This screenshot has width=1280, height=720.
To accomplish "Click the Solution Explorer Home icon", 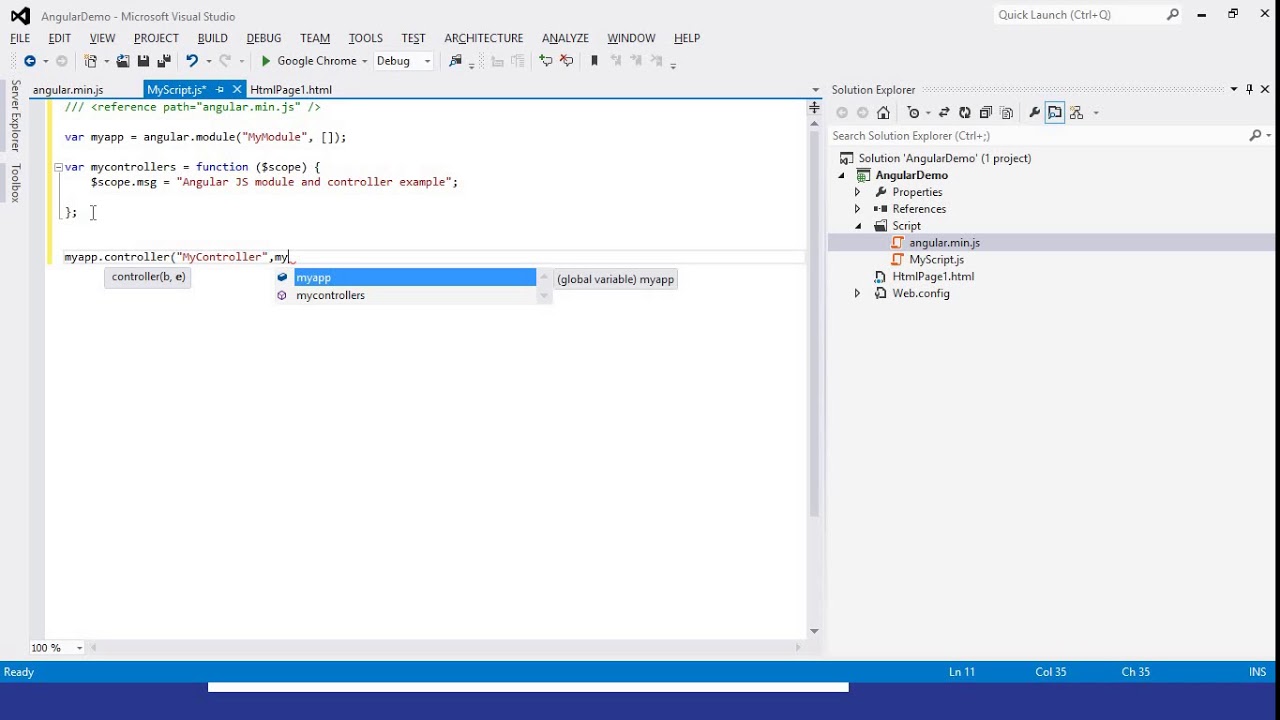I will tap(883, 113).
